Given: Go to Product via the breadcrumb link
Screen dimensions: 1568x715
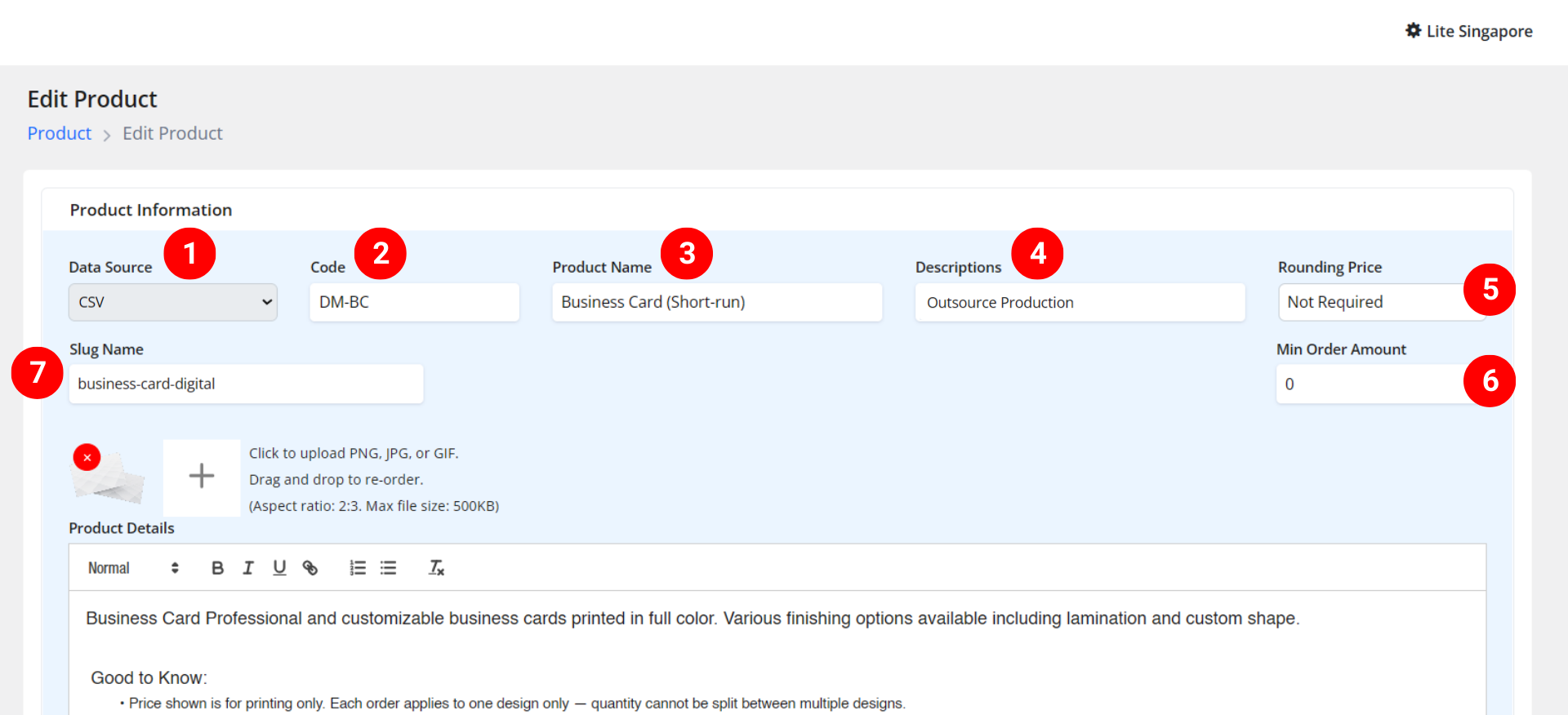Looking at the screenshot, I should (60, 134).
